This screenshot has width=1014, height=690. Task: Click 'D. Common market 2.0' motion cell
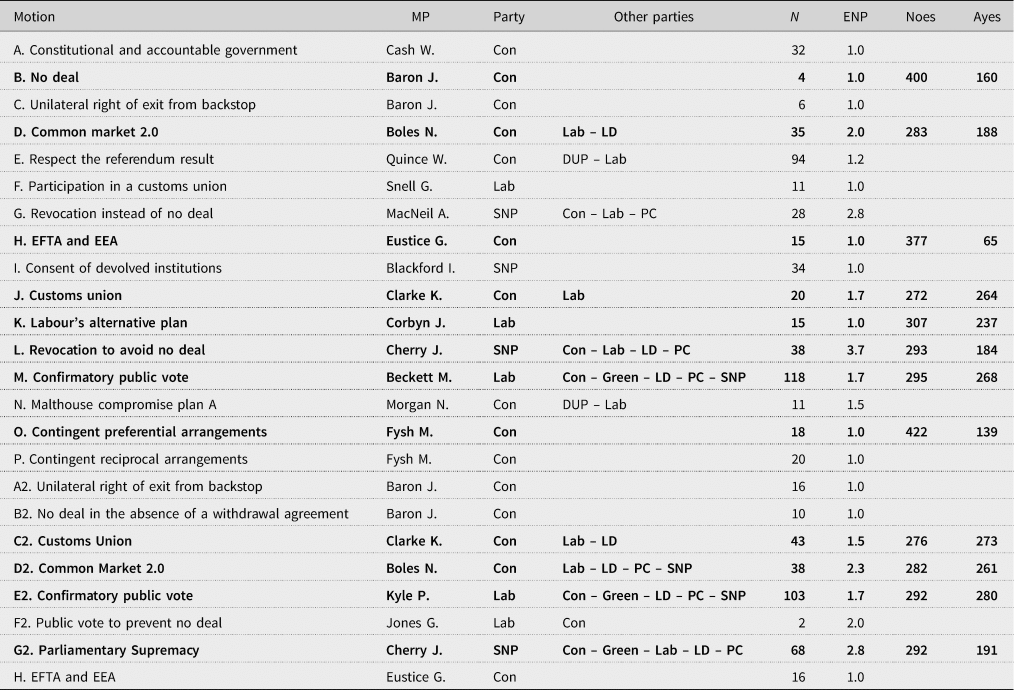click(x=87, y=132)
